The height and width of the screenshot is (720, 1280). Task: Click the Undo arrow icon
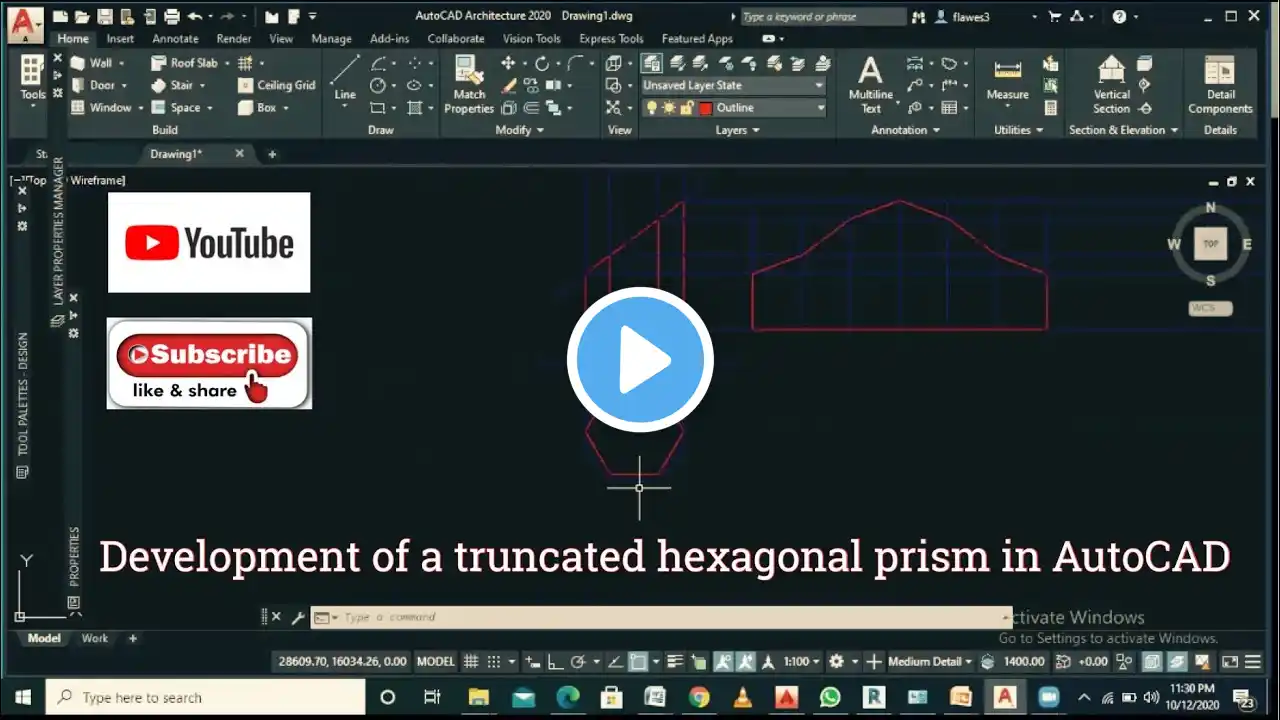click(x=194, y=16)
